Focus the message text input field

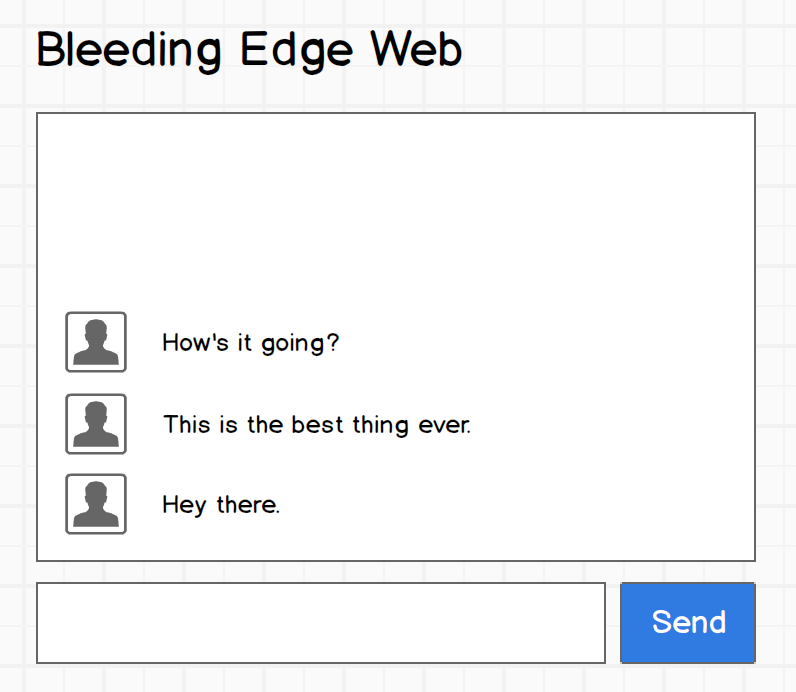coord(321,623)
